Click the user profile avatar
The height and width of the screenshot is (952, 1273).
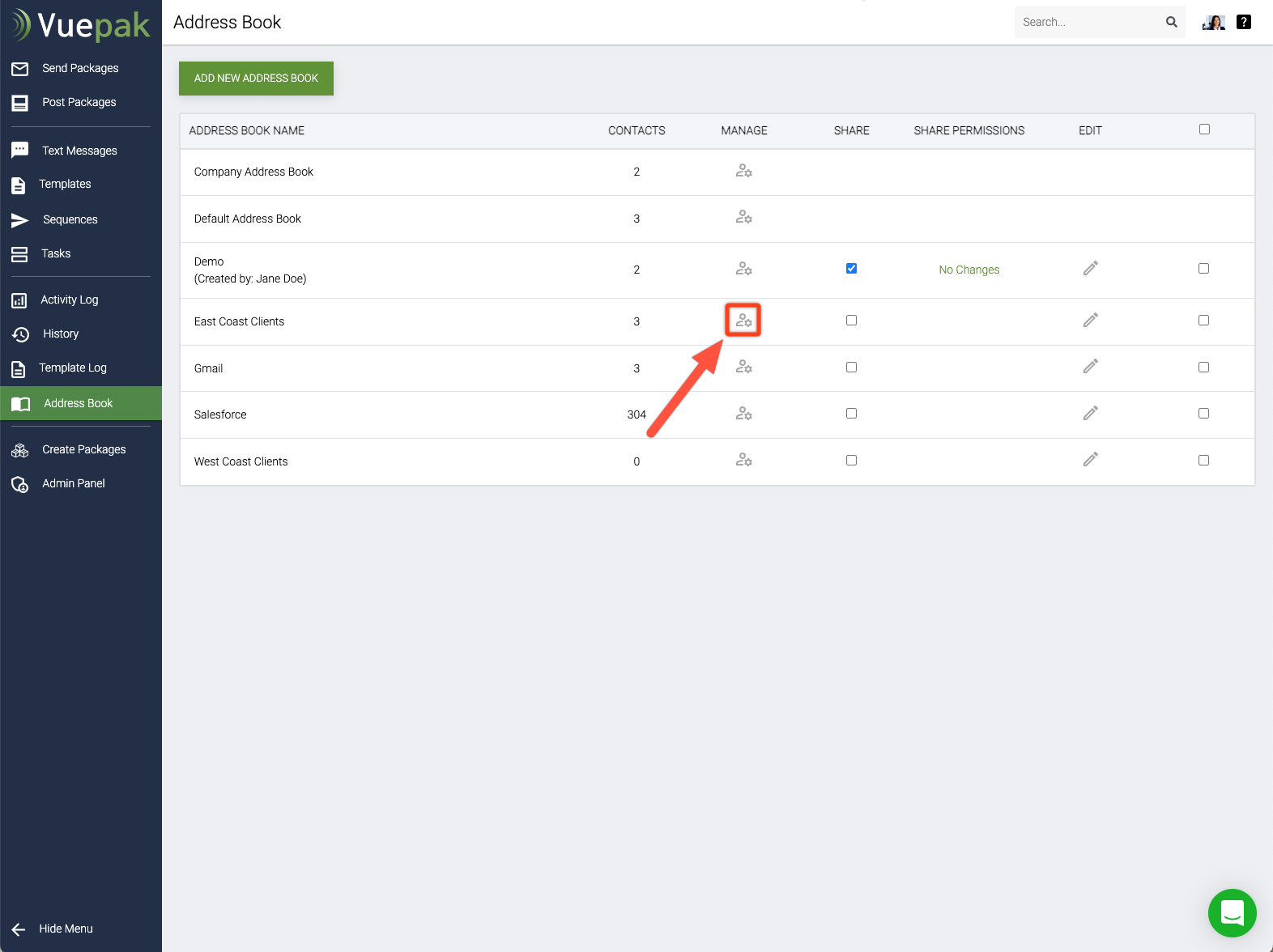pos(1213,22)
